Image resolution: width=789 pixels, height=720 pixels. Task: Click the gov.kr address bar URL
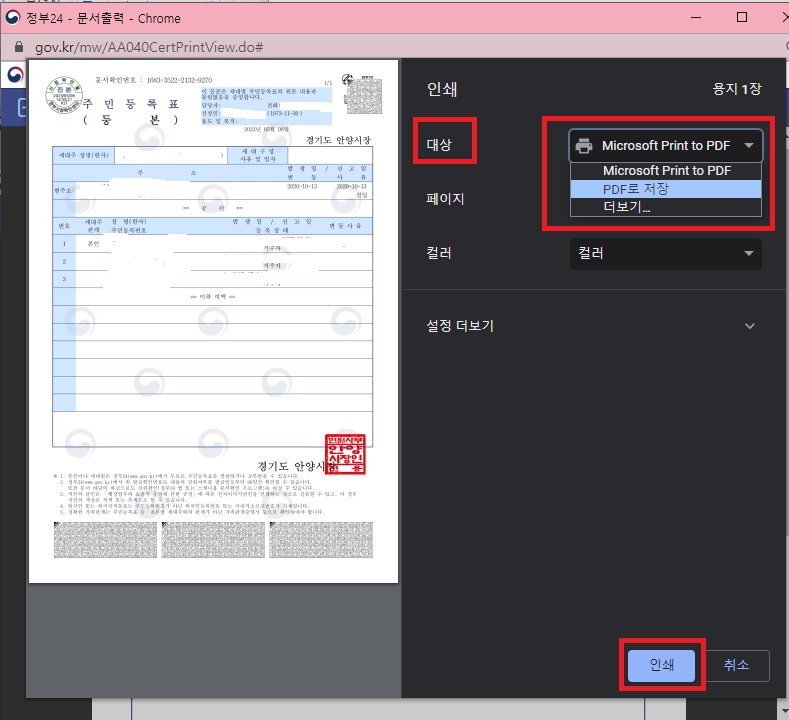point(149,47)
